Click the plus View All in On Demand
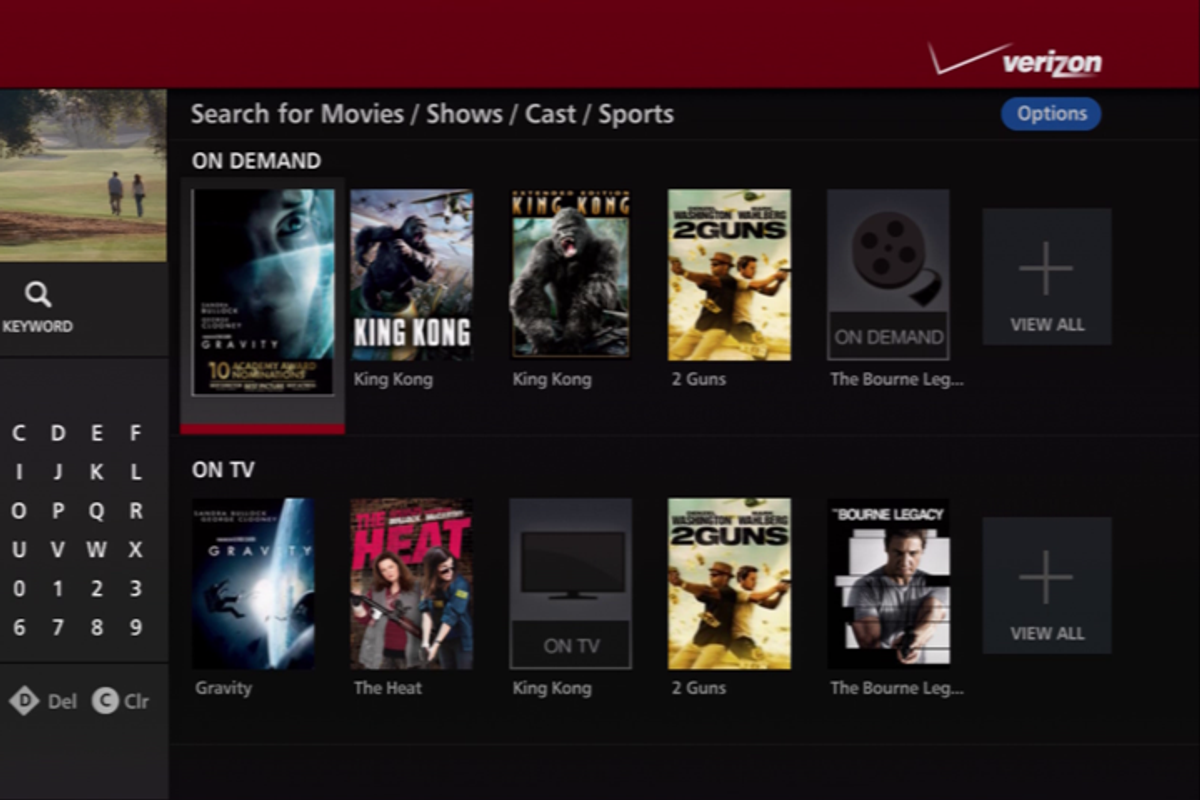Image resolution: width=1200 pixels, height=800 pixels. 1046,277
